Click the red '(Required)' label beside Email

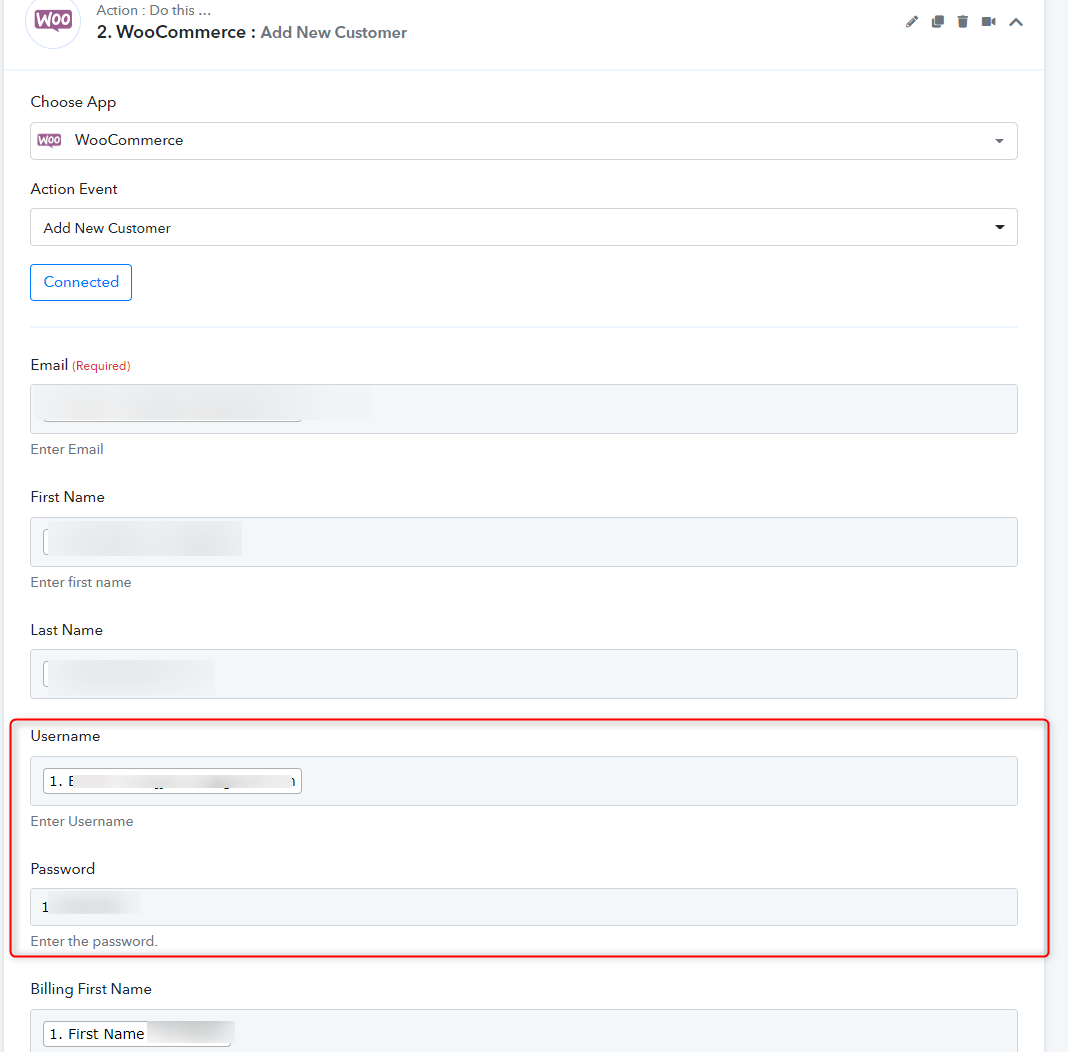tap(101, 366)
